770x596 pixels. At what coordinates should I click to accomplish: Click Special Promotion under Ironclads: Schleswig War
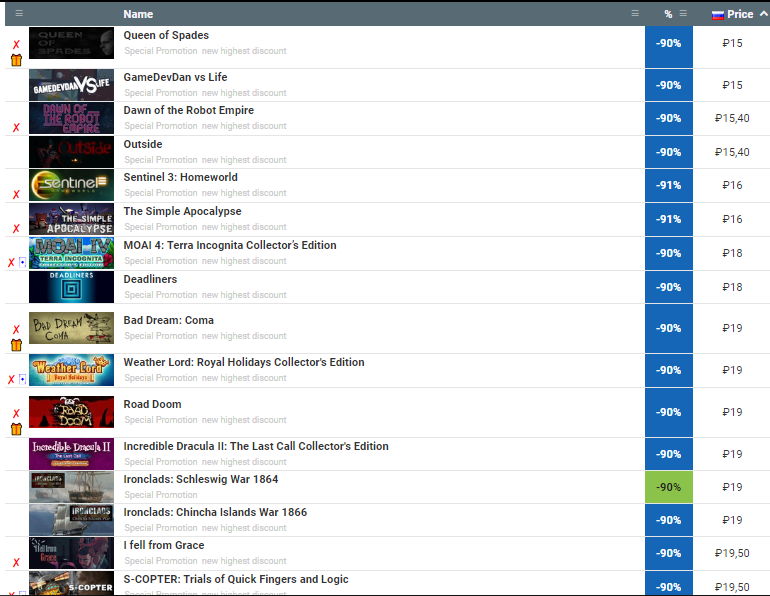point(161,495)
